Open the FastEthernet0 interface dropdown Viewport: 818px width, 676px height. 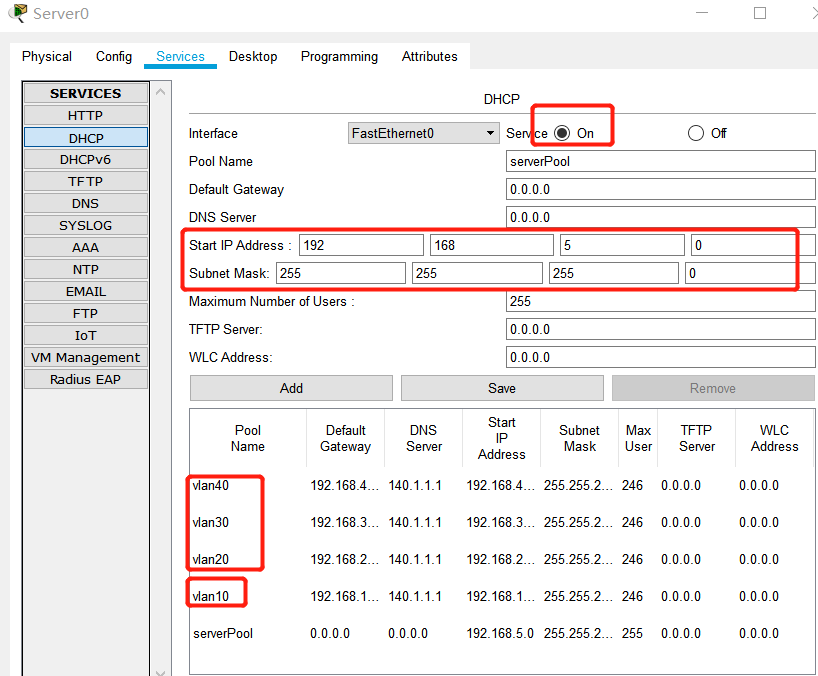[423, 133]
